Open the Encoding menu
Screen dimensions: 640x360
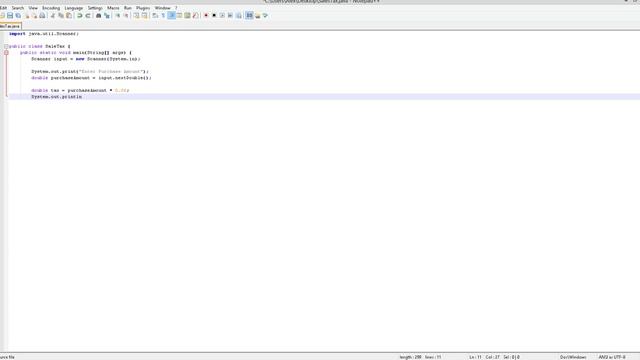coord(51,8)
